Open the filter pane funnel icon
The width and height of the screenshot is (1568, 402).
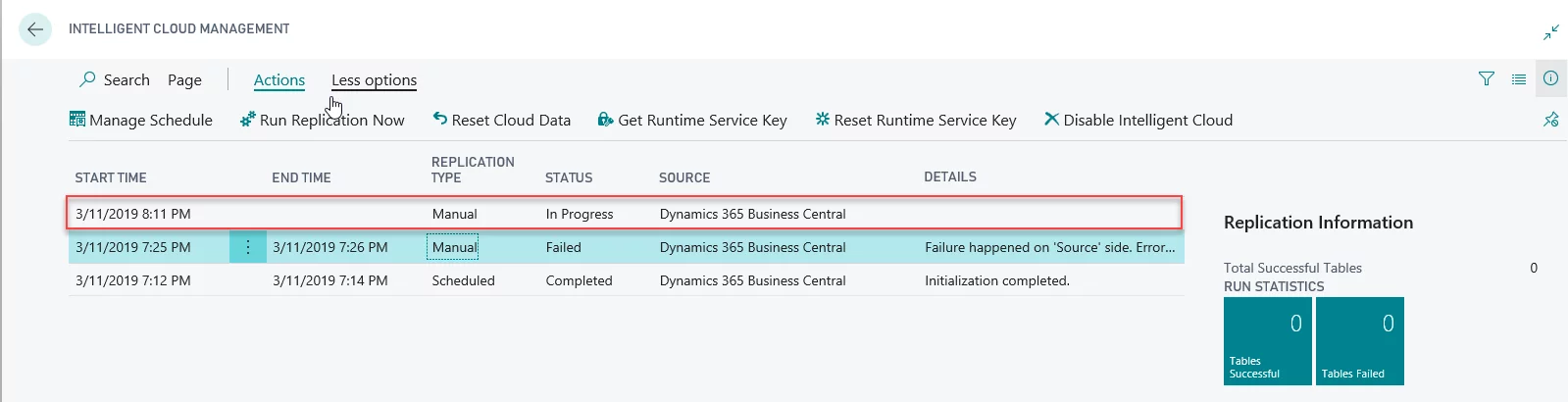(1486, 79)
